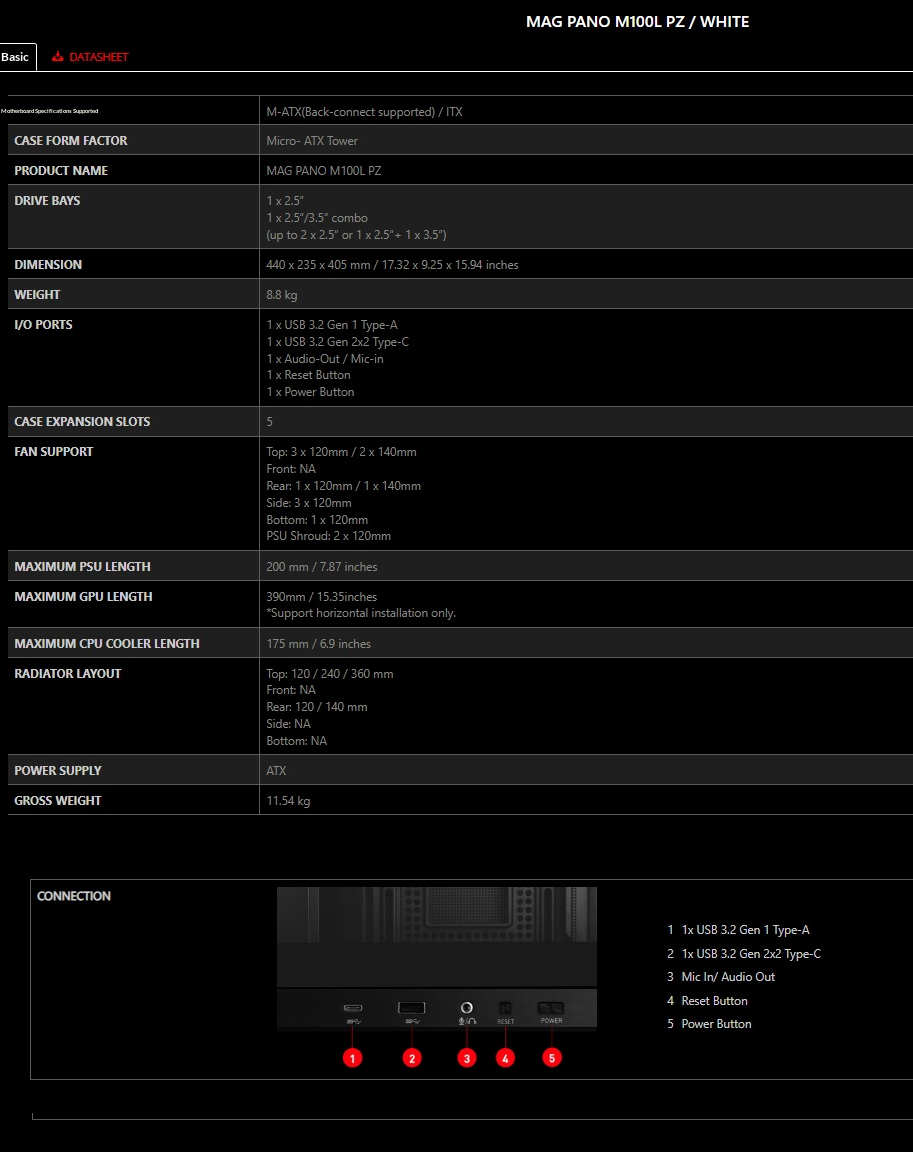Click the 'MAG PANO M100L PZ' product name value

pos(324,170)
